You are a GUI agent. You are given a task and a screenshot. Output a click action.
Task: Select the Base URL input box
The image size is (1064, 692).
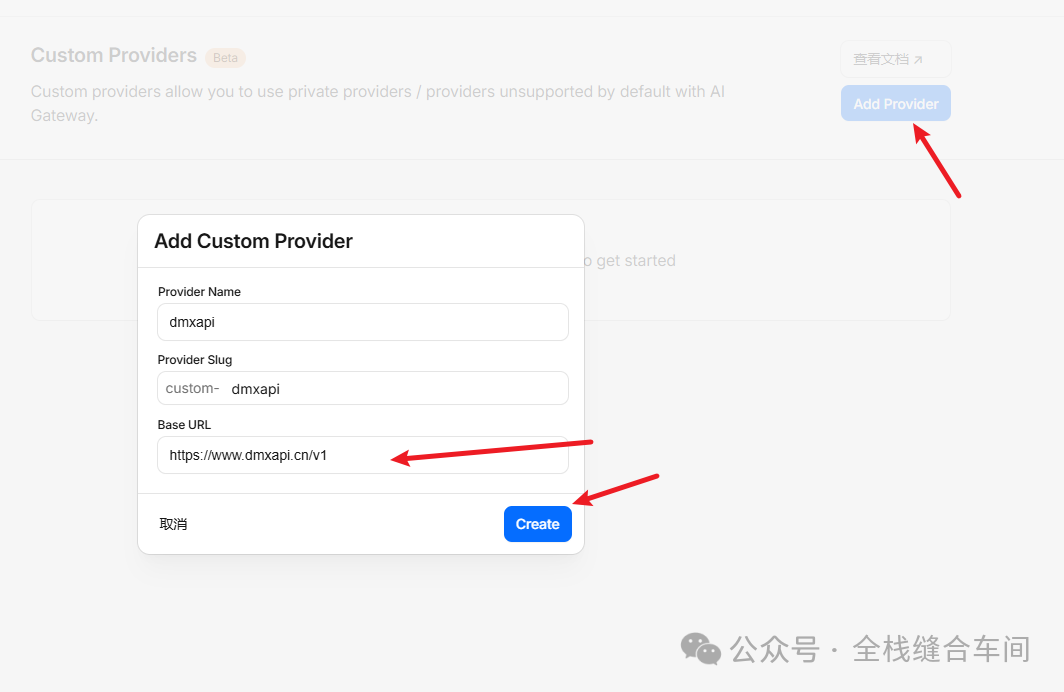pos(363,455)
